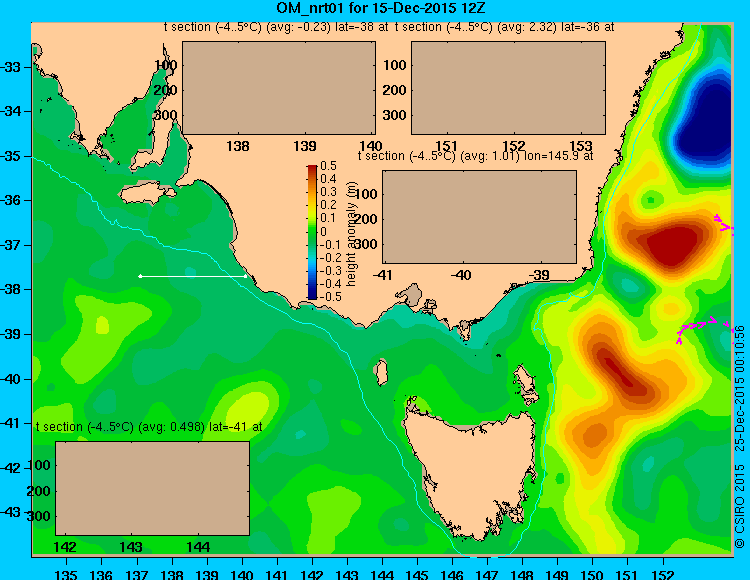
Task: Click the 300 depth label of lat=-41 inset
Action: (39, 516)
